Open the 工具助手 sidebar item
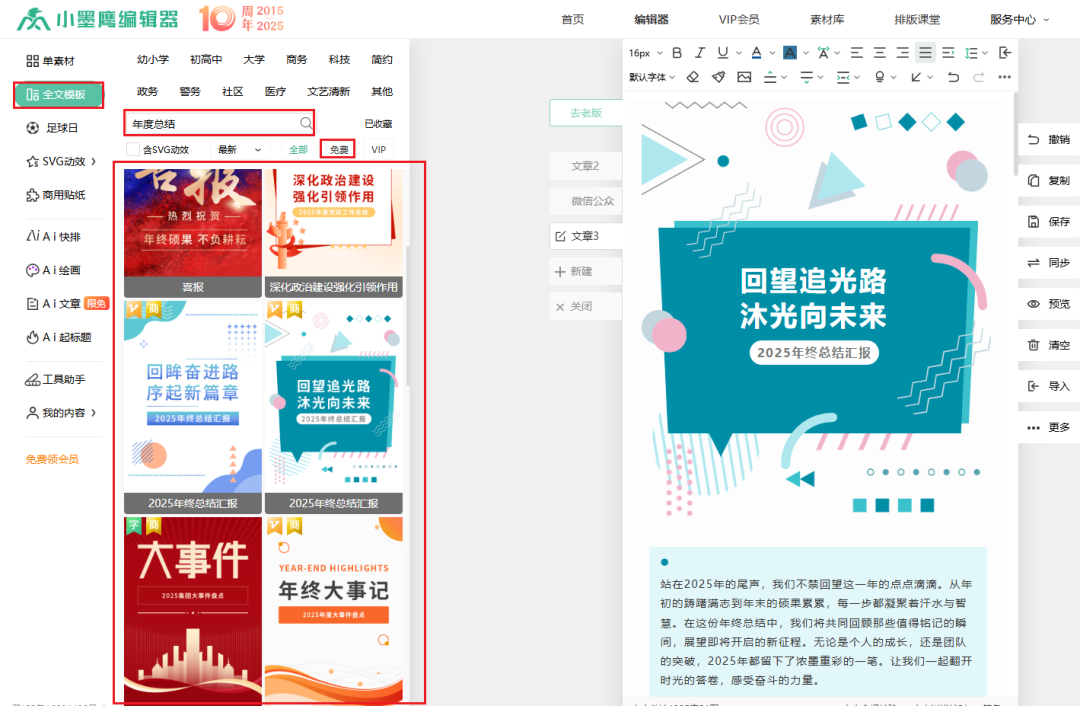The width and height of the screenshot is (1080, 706). 55,379
